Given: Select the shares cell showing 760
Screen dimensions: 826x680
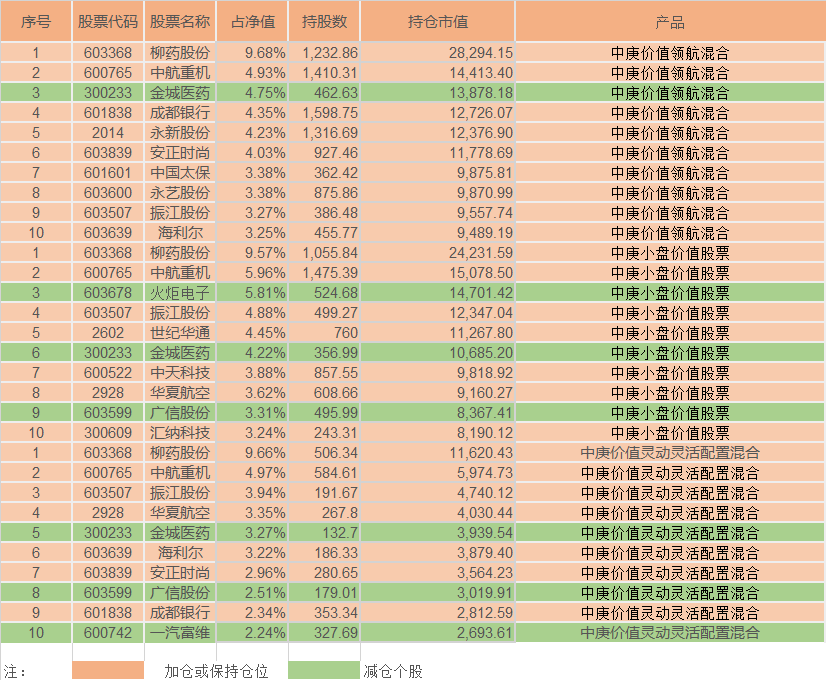Looking at the screenshot, I should point(324,333).
